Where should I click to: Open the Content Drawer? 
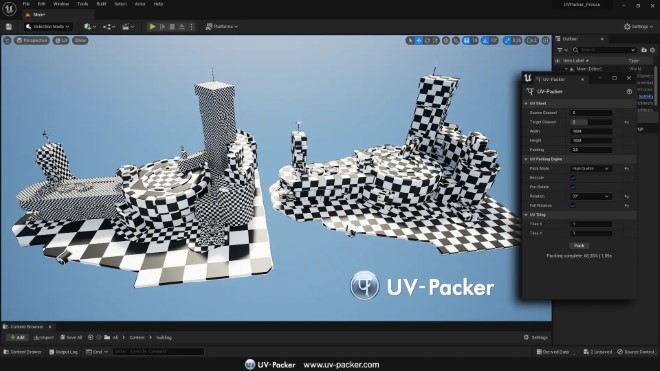[22, 352]
